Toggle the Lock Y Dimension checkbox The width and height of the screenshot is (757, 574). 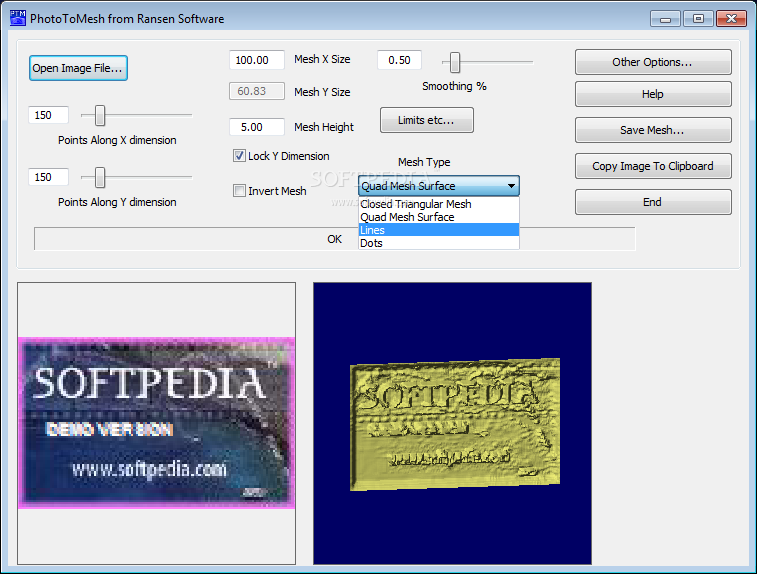239,155
